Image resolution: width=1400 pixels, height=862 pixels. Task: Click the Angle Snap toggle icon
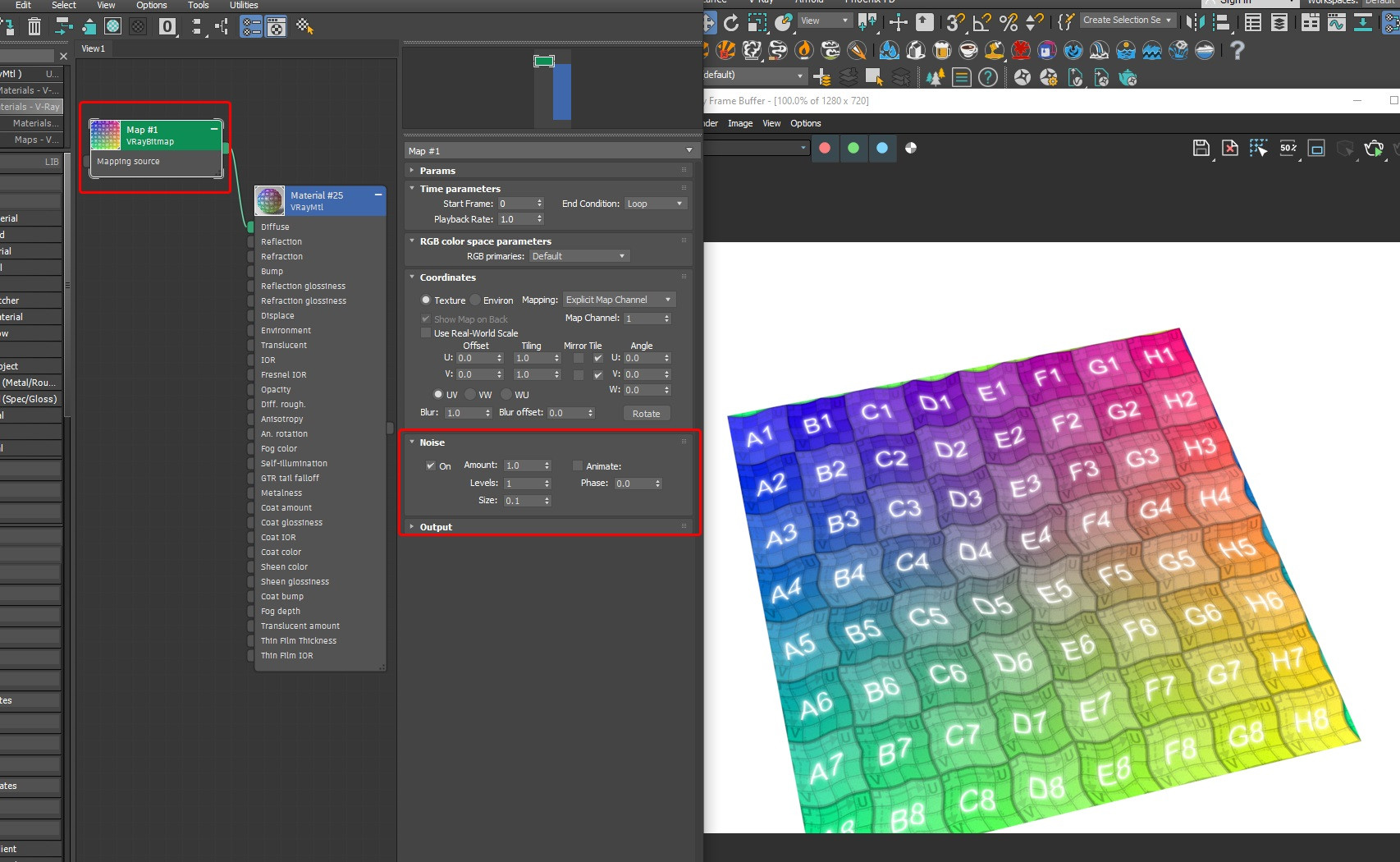[x=981, y=22]
